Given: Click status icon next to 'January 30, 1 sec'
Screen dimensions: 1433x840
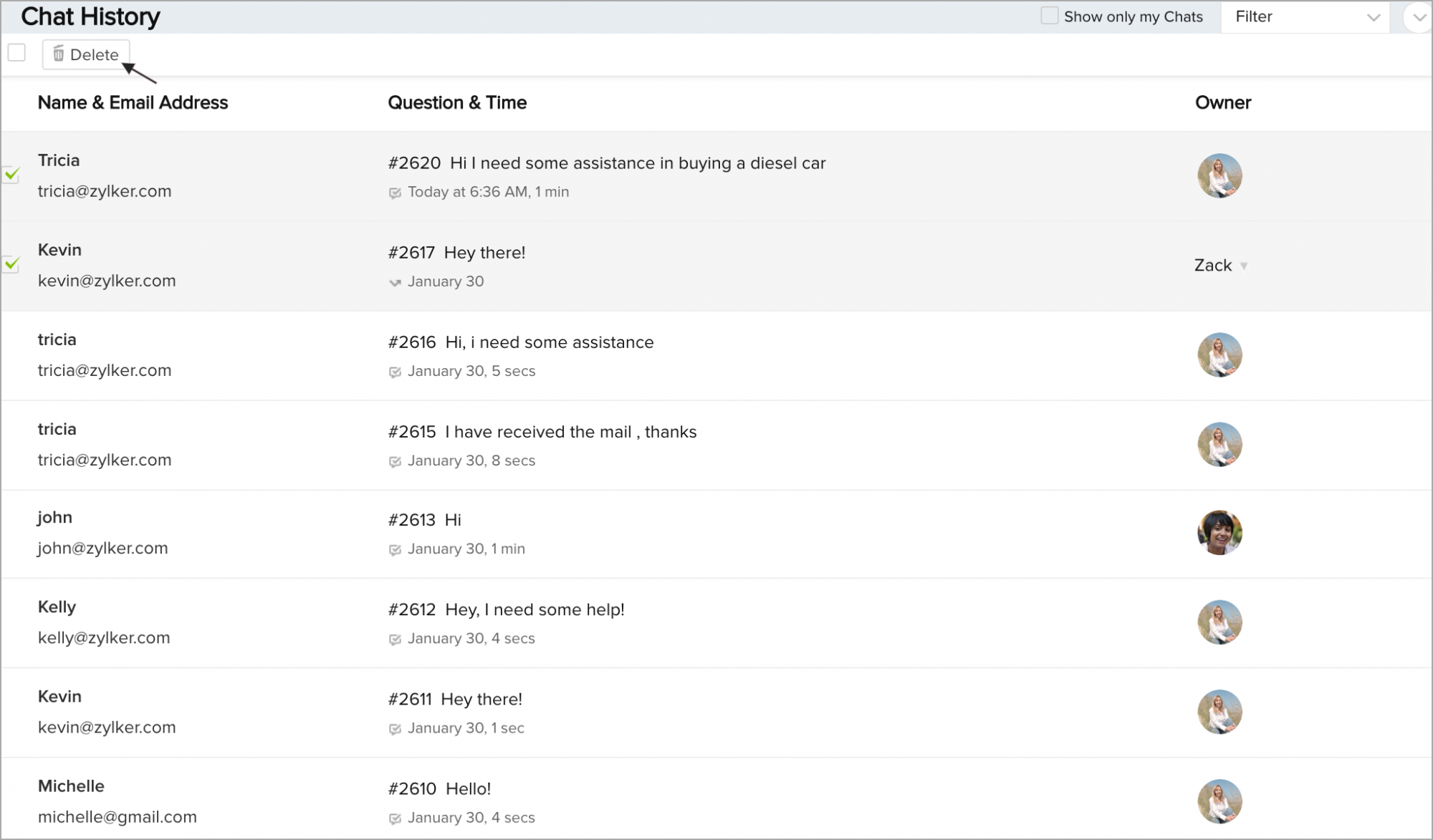Looking at the screenshot, I should [x=395, y=729].
